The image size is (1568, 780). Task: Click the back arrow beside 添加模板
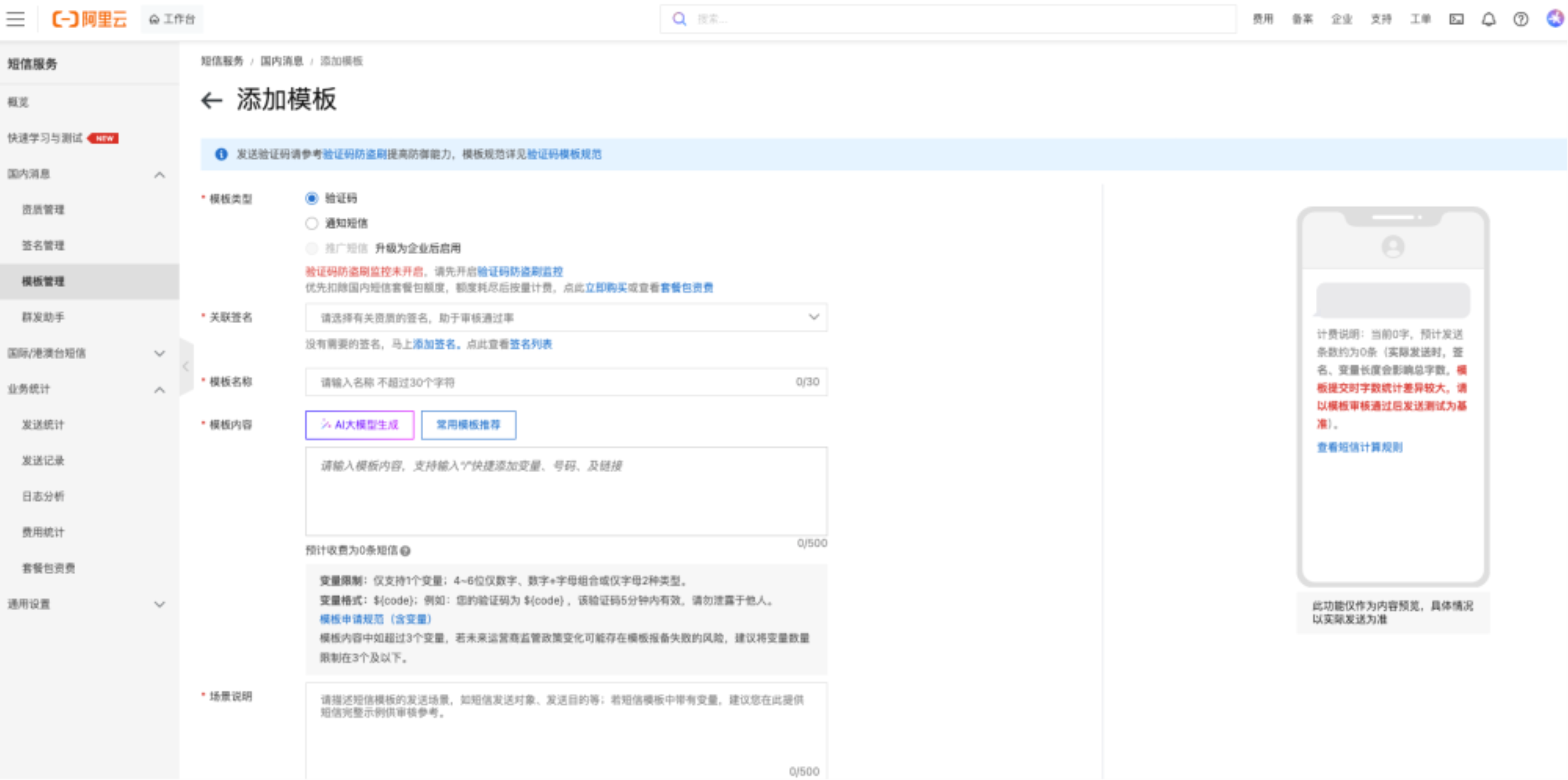[x=212, y=100]
